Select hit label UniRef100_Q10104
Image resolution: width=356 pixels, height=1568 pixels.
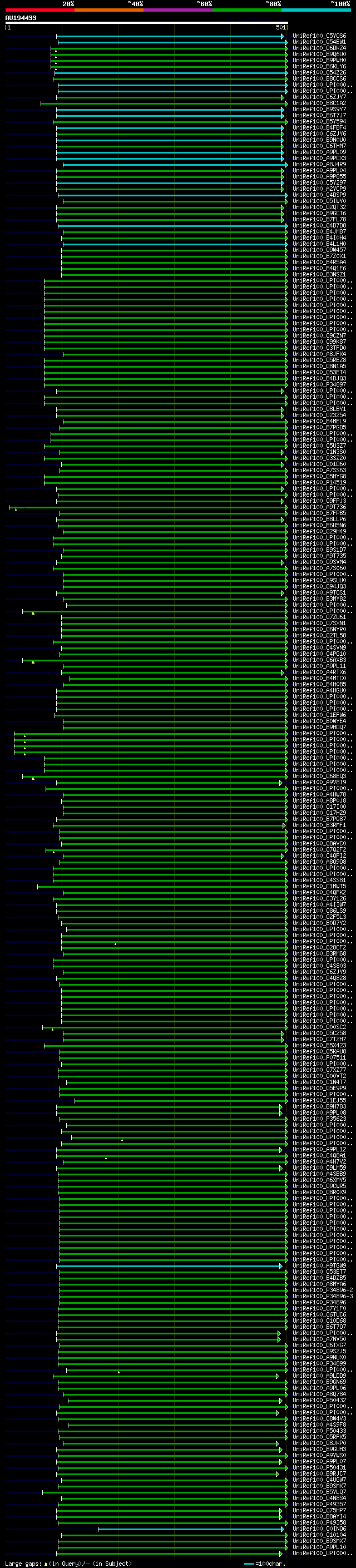click(x=319, y=1535)
